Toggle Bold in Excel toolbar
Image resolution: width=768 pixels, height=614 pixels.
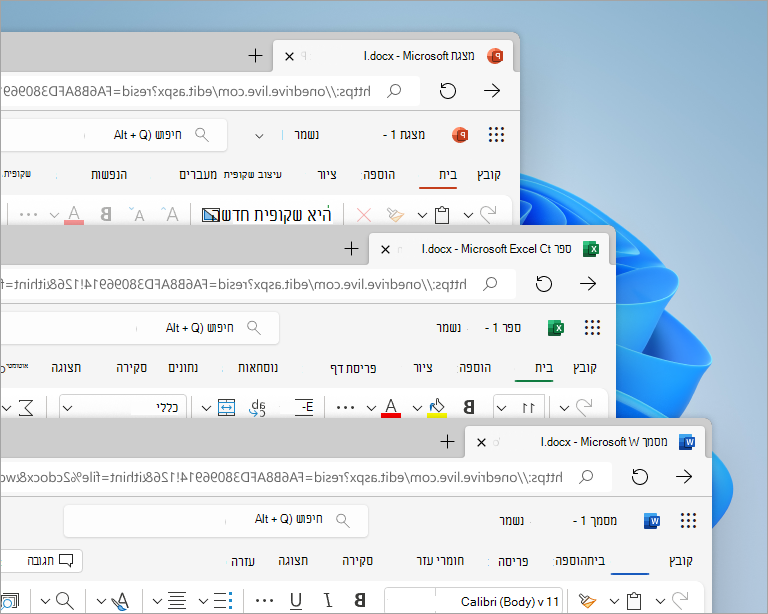pos(468,407)
